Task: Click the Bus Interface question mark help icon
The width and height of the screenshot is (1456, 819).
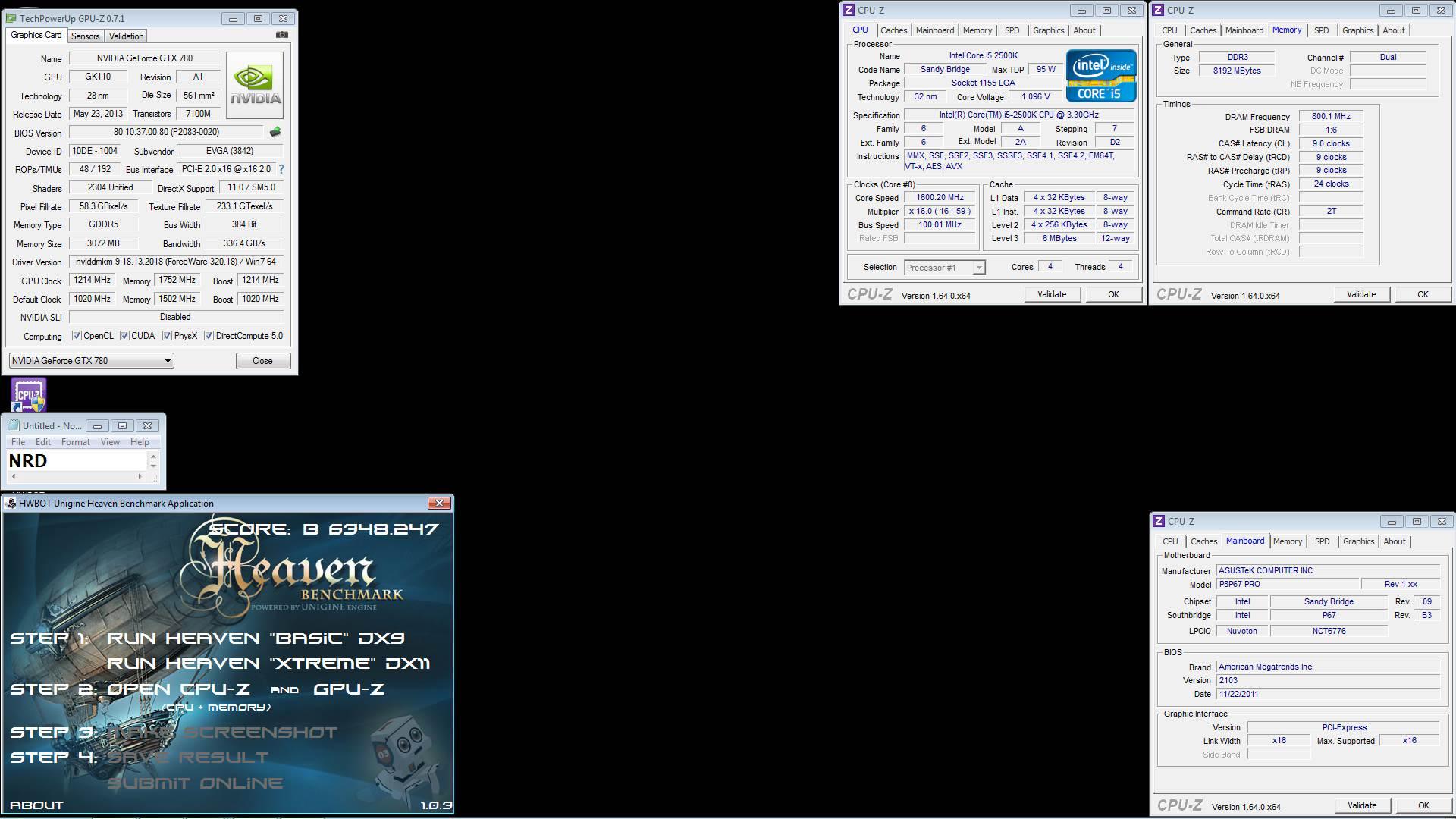Action: 281,169
